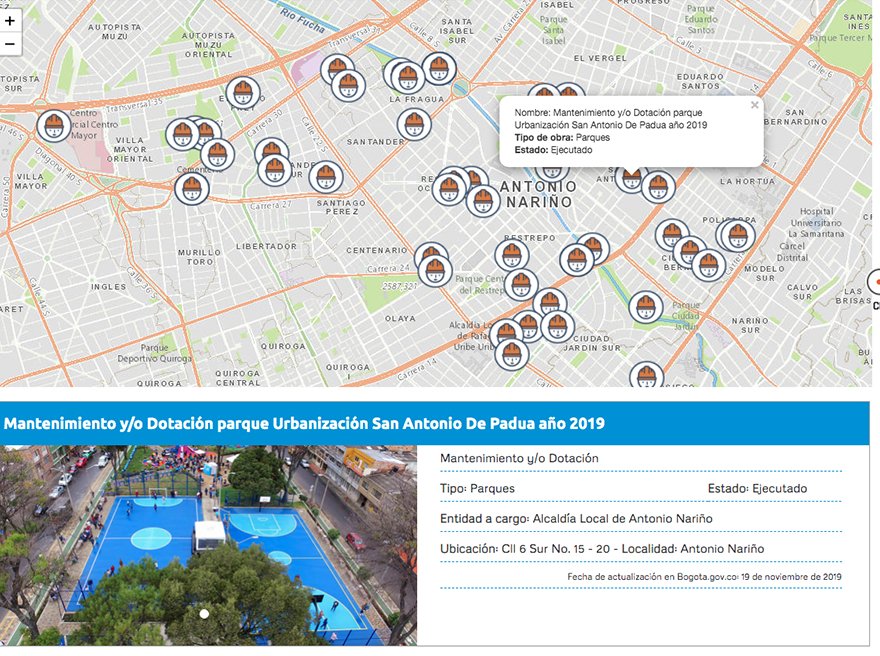The height and width of the screenshot is (656, 880).
Task: Click 'Mantenimiento y/o Dotación' details line
Action: click(519, 458)
